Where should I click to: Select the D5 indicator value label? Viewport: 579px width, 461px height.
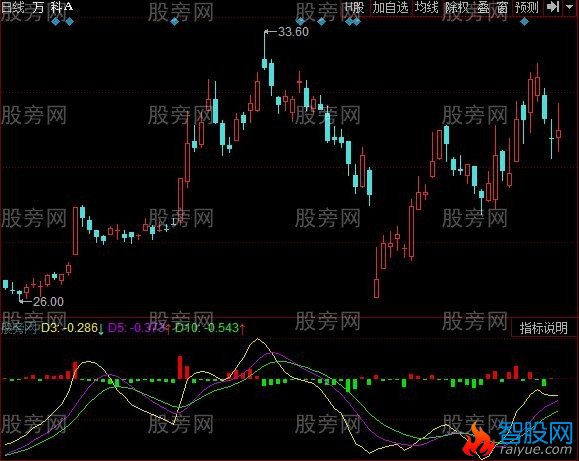click(x=136, y=328)
